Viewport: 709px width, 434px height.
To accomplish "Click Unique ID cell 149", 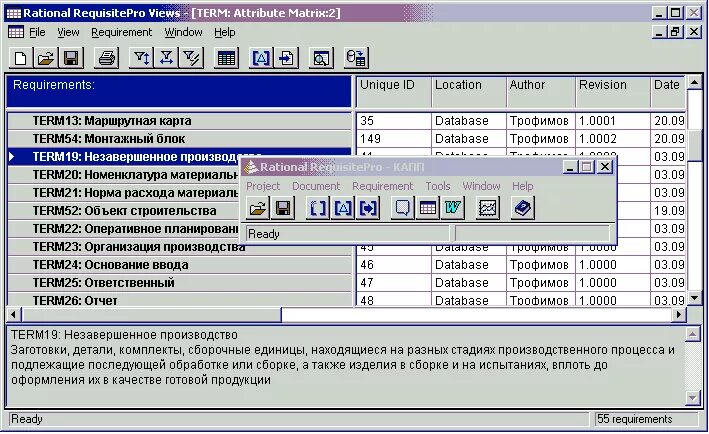I will 393,139.
